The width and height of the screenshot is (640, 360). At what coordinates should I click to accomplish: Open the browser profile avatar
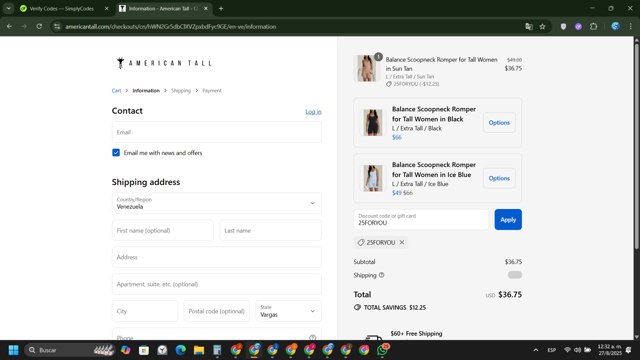[616, 27]
